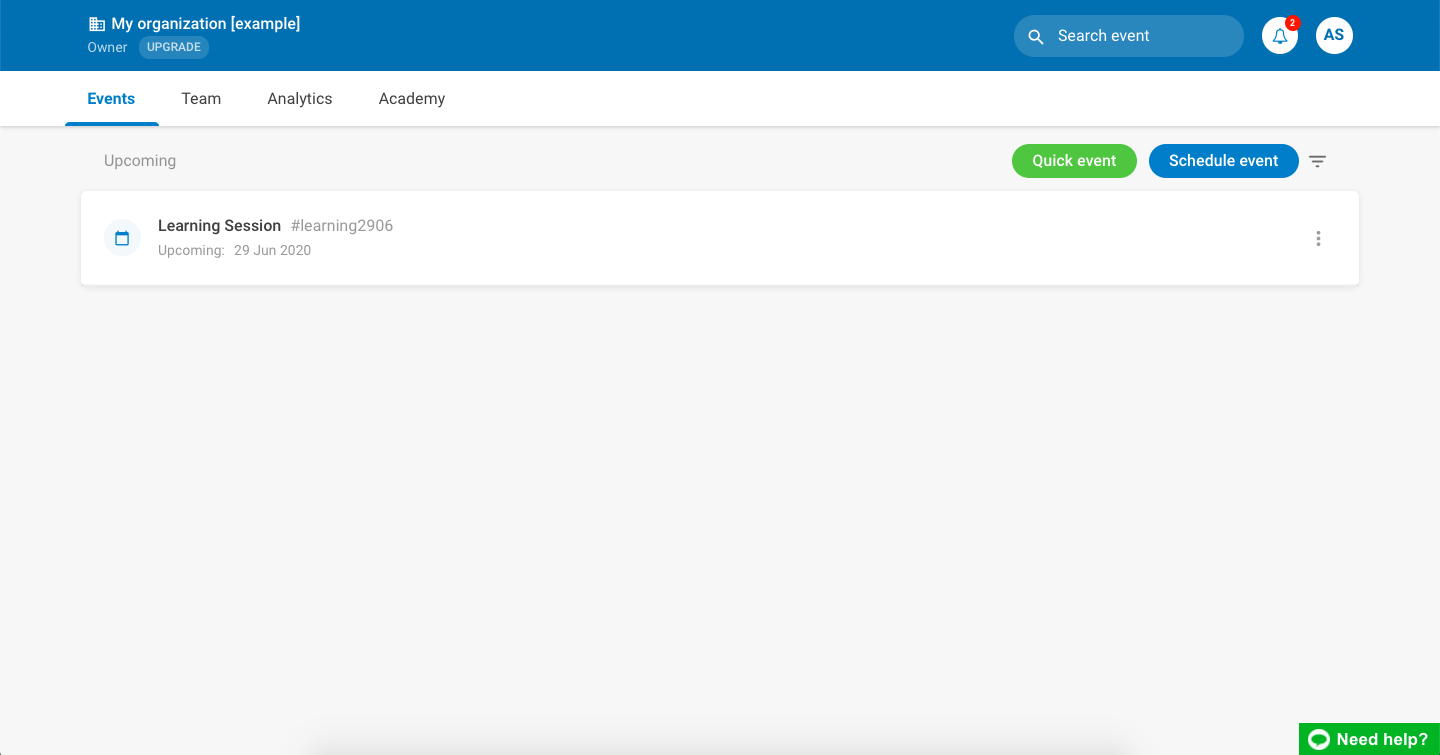The height and width of the screenshot is (755, 1440).
Task: Switch to the Events tab
Action: coord(111,99)
